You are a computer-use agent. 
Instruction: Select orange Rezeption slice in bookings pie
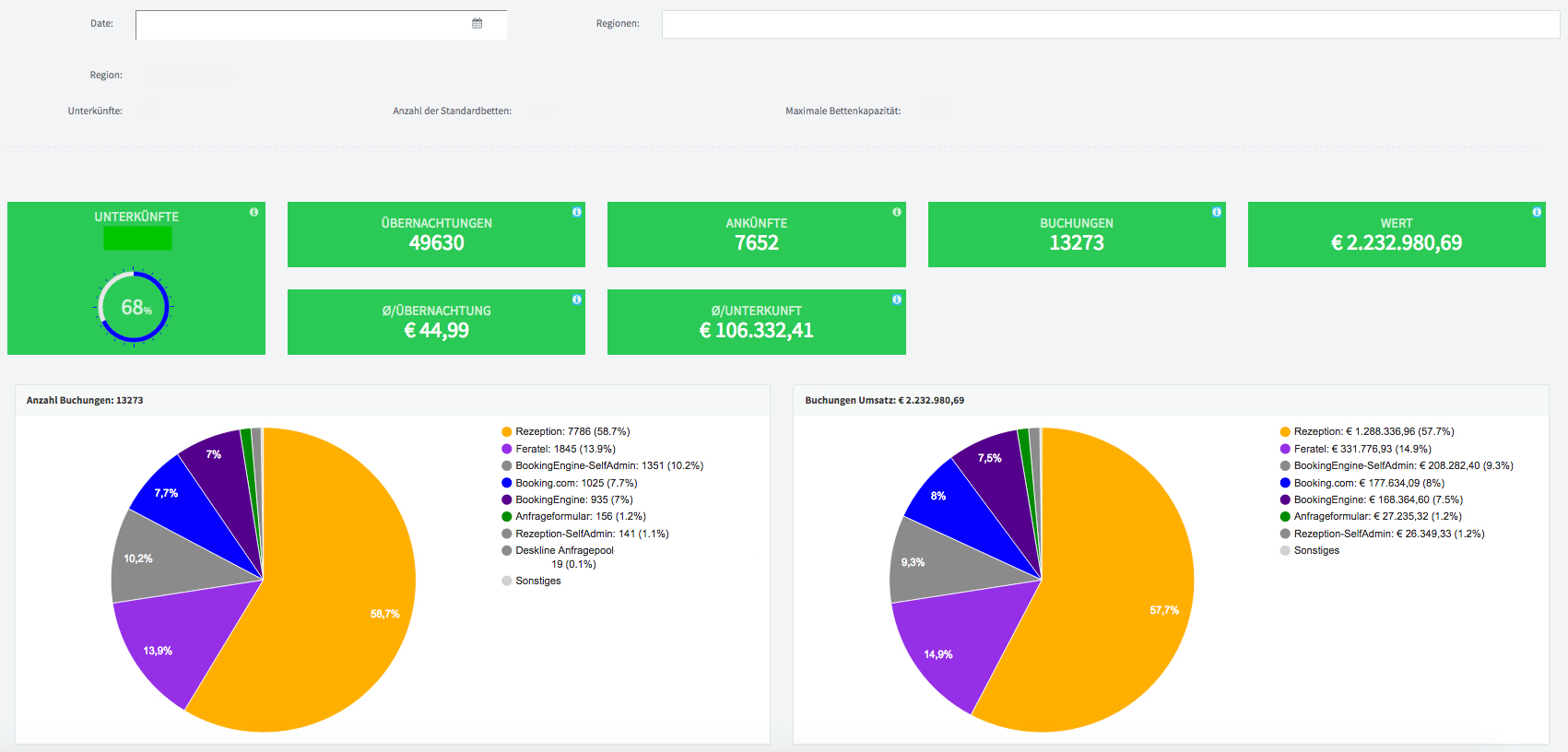click(341, 590)
